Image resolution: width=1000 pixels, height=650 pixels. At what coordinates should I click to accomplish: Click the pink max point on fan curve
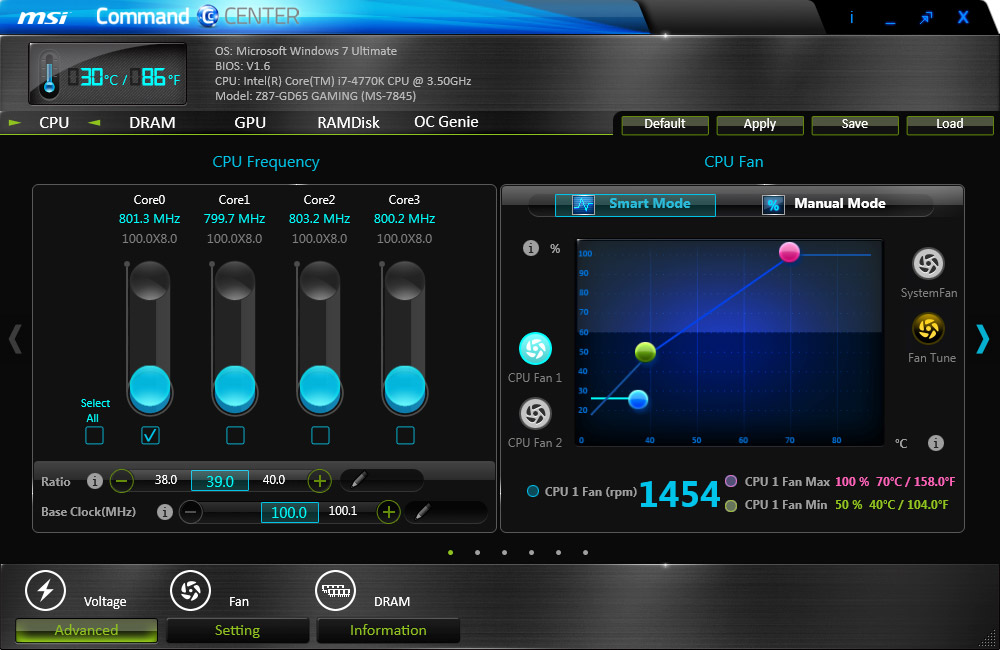(x=789, y=251)
